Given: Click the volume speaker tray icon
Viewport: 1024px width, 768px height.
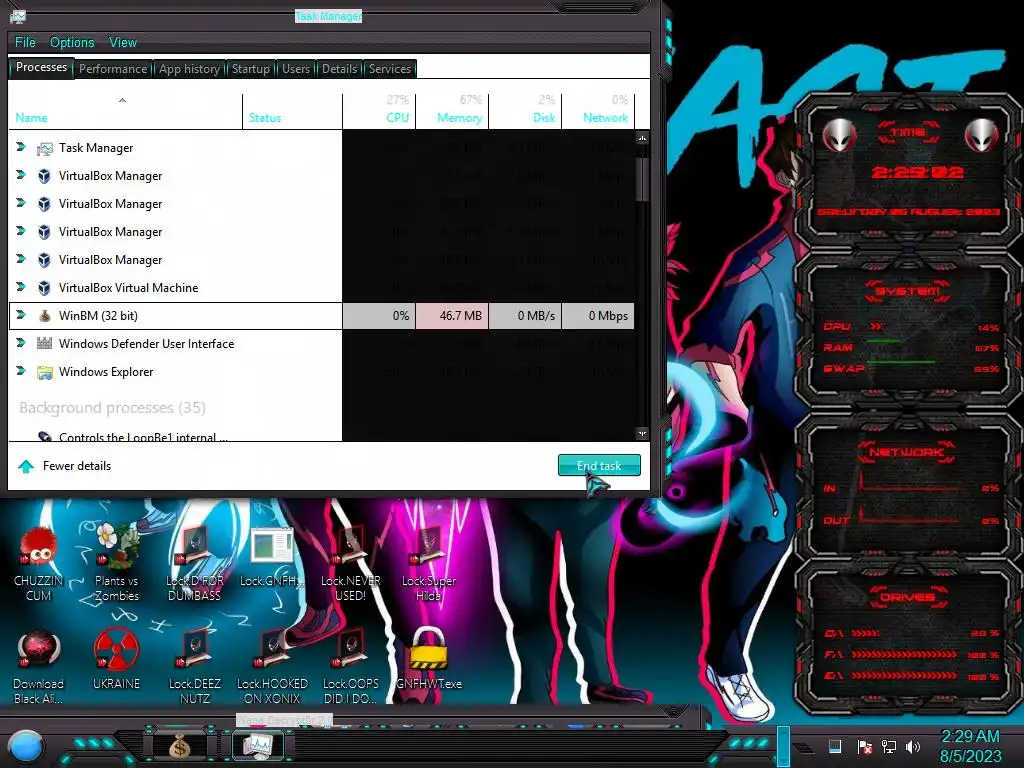Looking at the screenshot, I should 913,747.
